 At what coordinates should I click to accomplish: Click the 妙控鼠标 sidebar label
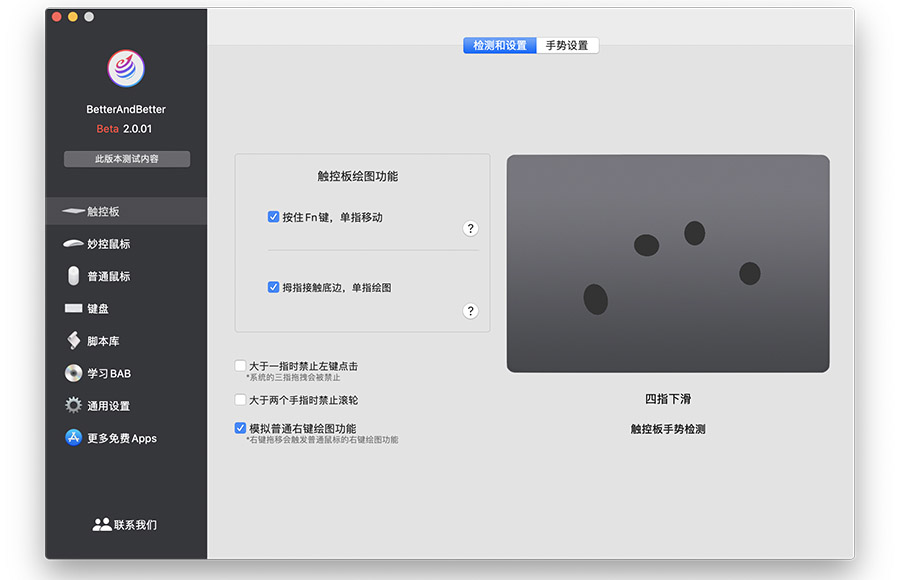(x=108, y=244)
